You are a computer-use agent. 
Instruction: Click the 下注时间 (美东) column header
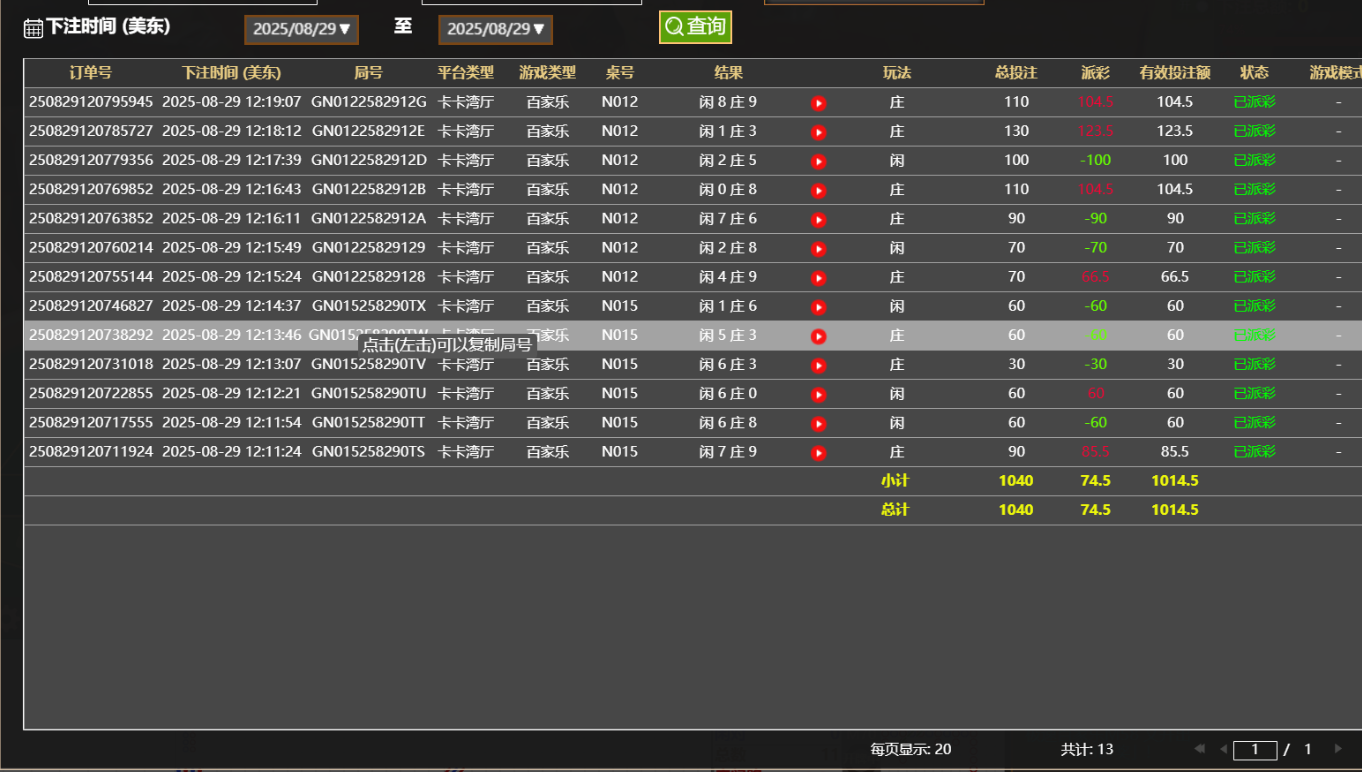tap(231, 73)
